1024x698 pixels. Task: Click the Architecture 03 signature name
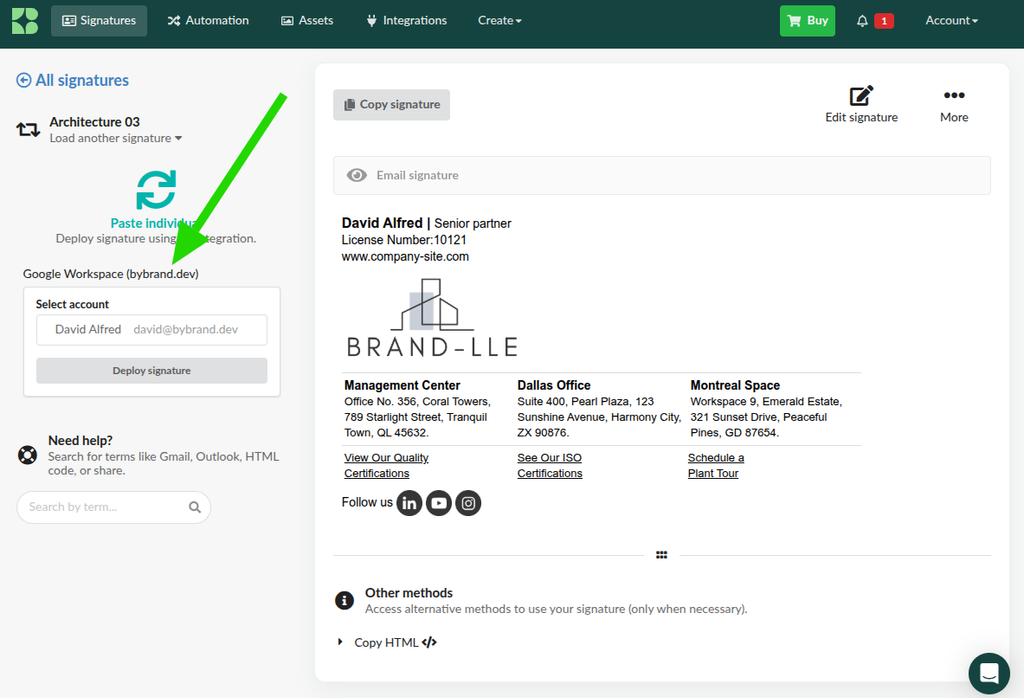[x=95, y=122]
